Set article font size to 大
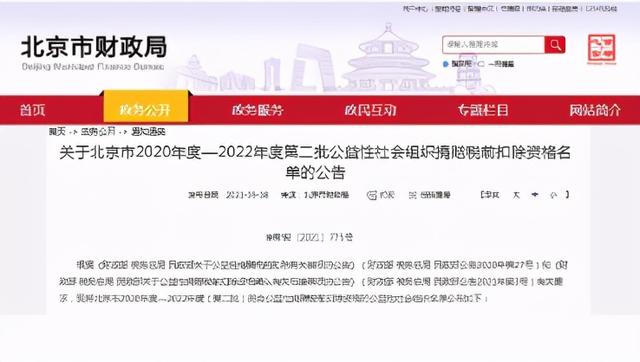The height and width of the screenshot is (362, 640). point(516,195)
